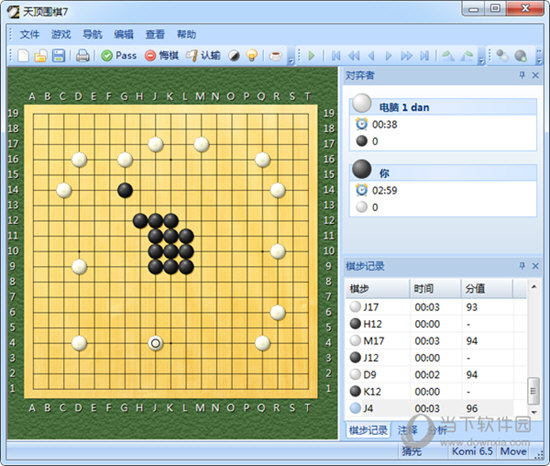Open the 游戏 menu

[x=61, y=34]
